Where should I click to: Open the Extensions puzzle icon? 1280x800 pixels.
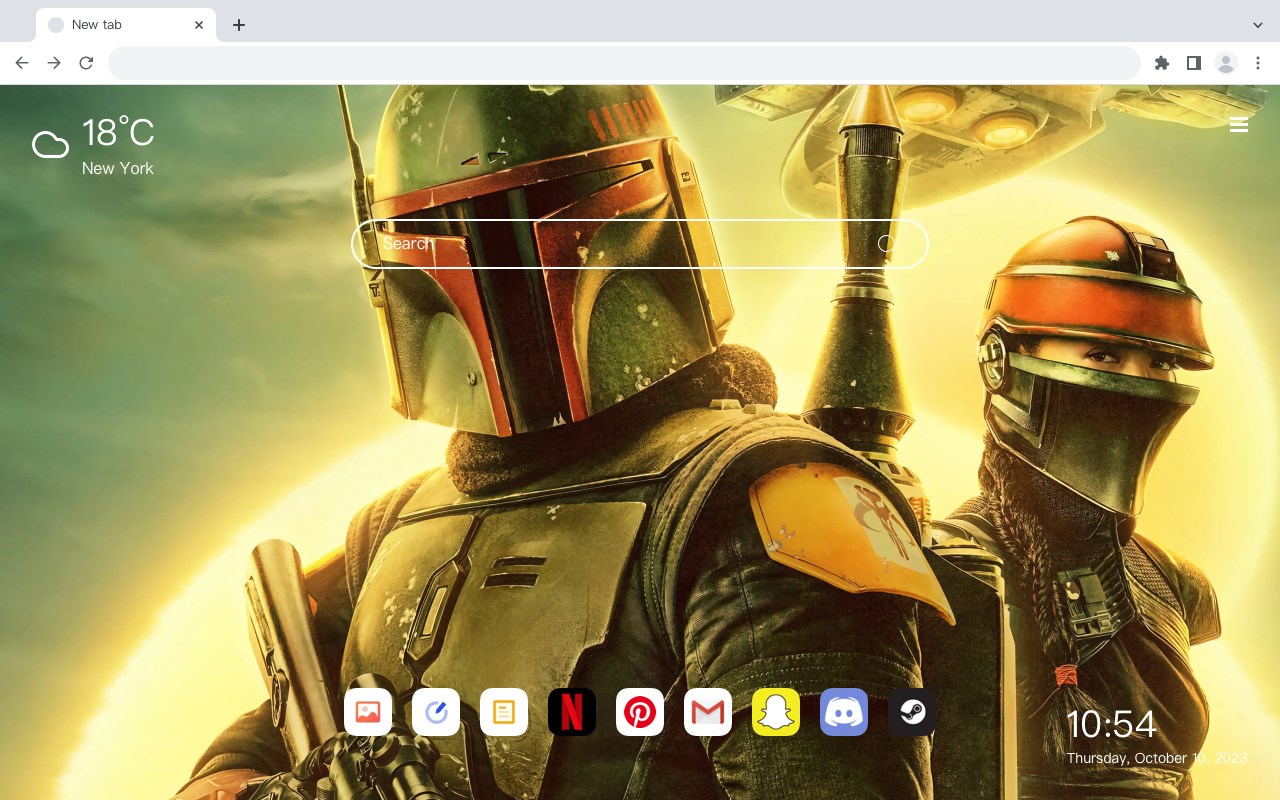pos(1161,63)
